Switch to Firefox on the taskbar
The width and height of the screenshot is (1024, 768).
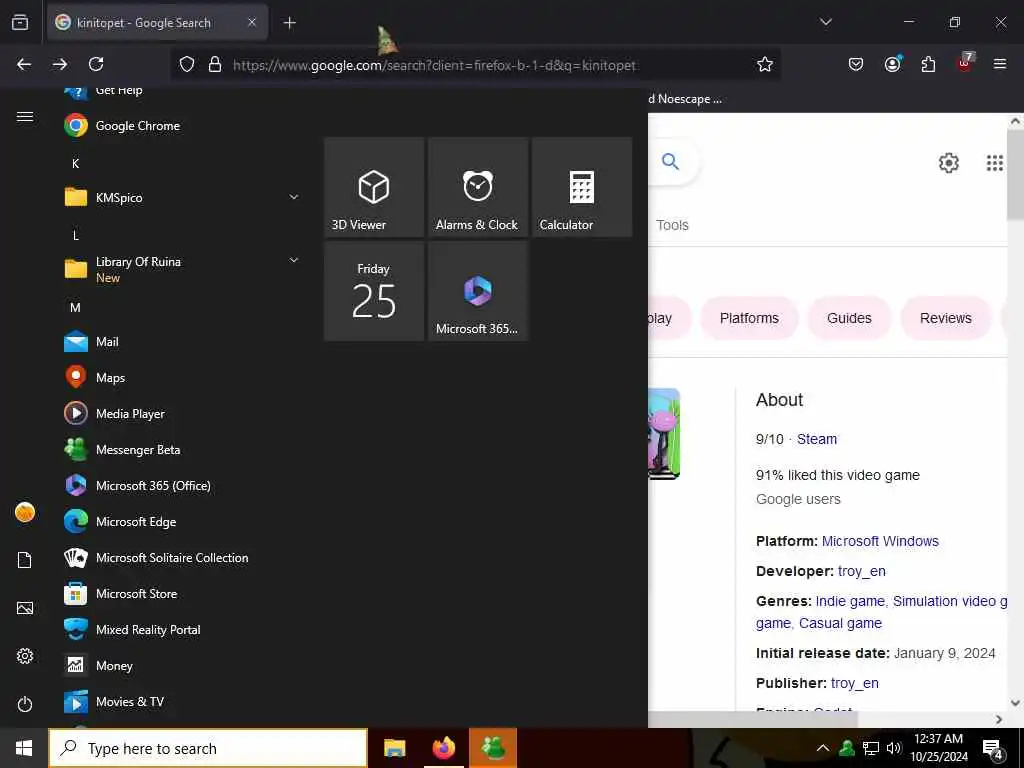[443, 748]
